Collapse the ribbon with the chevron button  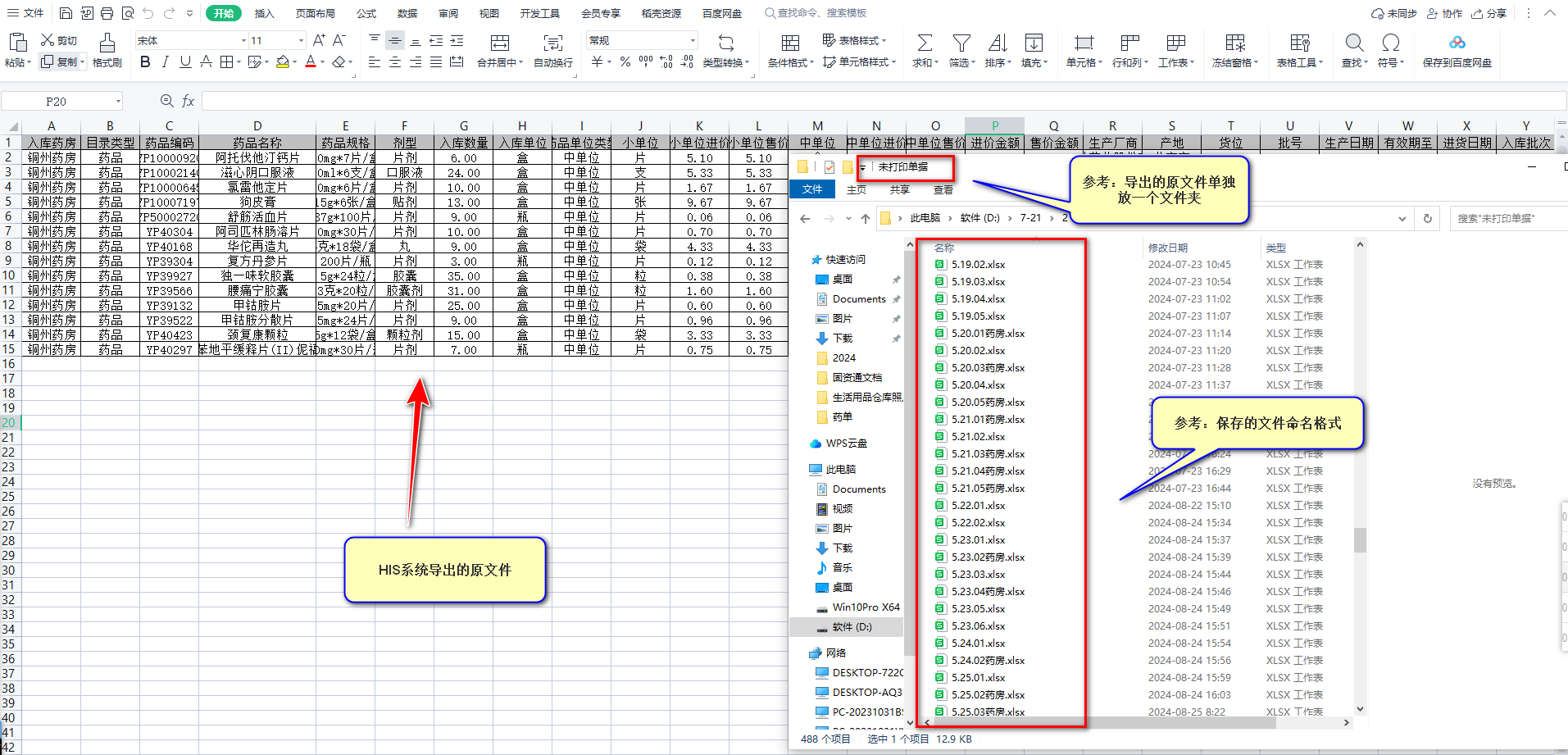(1549, 13)
